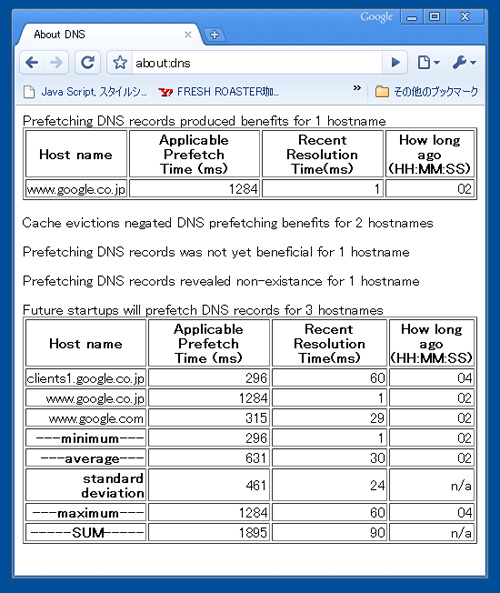500x593 pixels.
Task: Go back with the back arrow
Action: 32,62
